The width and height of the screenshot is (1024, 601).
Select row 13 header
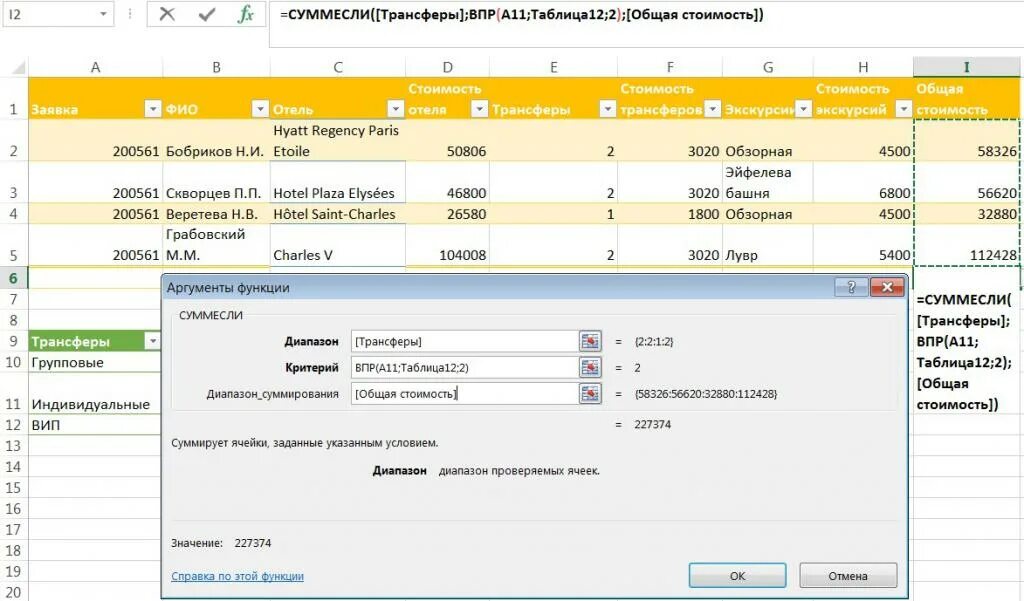click(x=14, y=446)
